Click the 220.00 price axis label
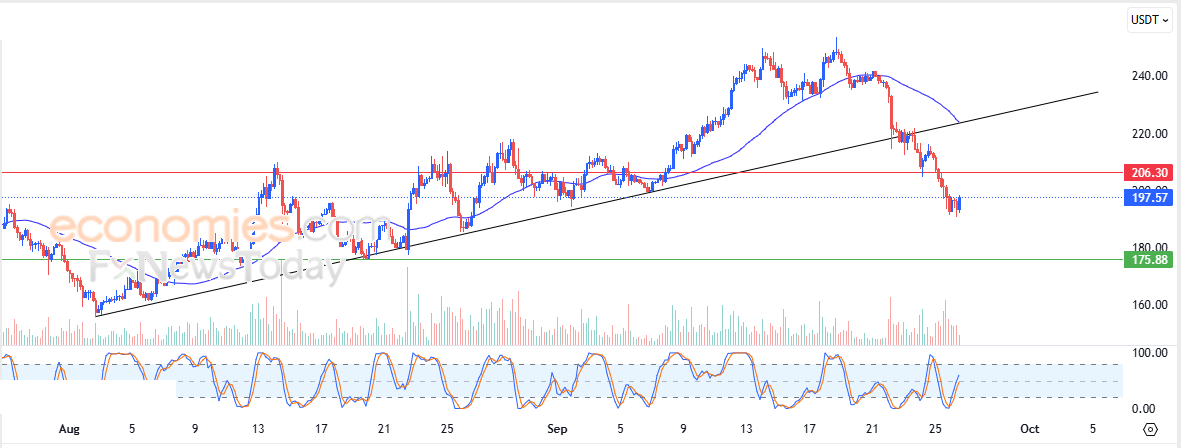This screenshot has width=1181, height=448. tap(1150, 133)
